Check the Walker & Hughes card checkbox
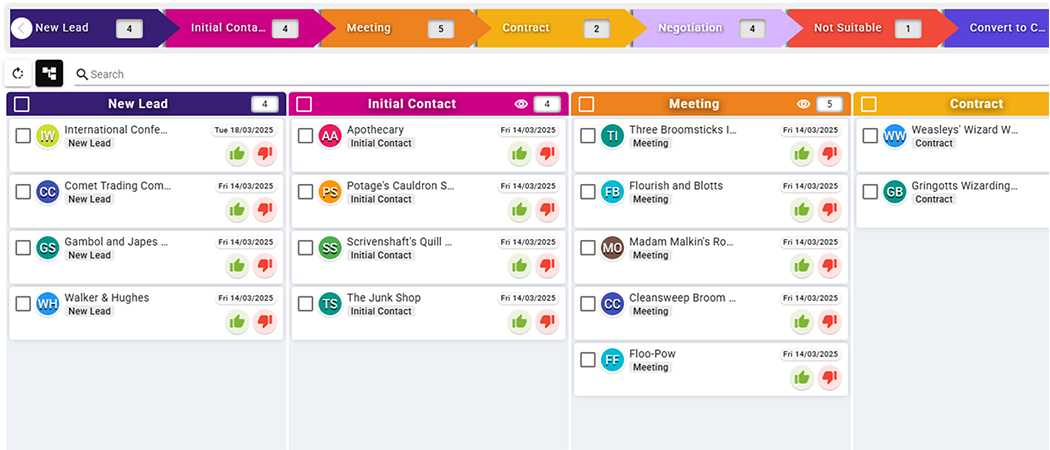1050x450 pixels. [23, 304]
